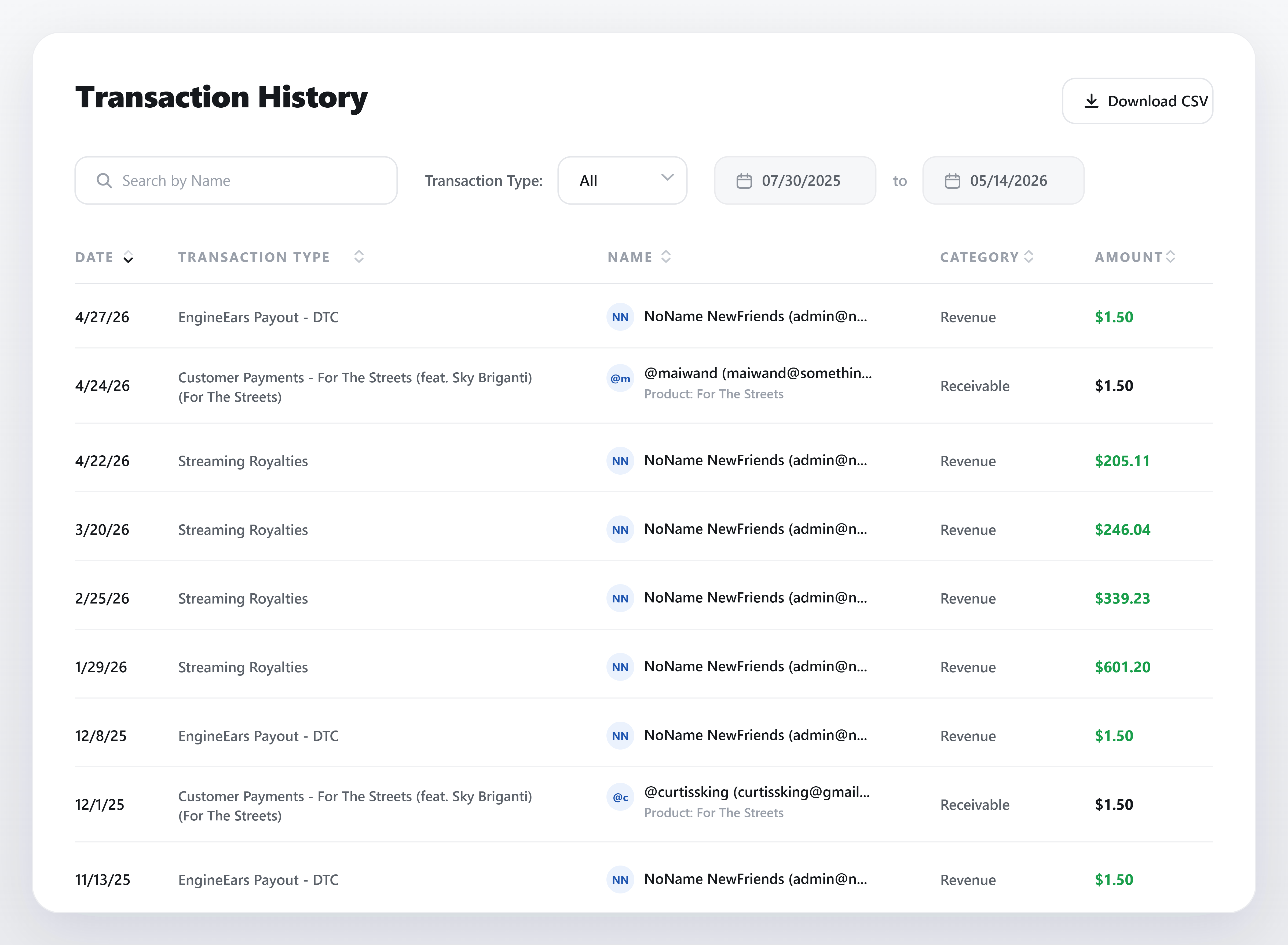Click NN avatar in the 11/13/25 row
The image size is (1288, 945).
coord(620,880)
